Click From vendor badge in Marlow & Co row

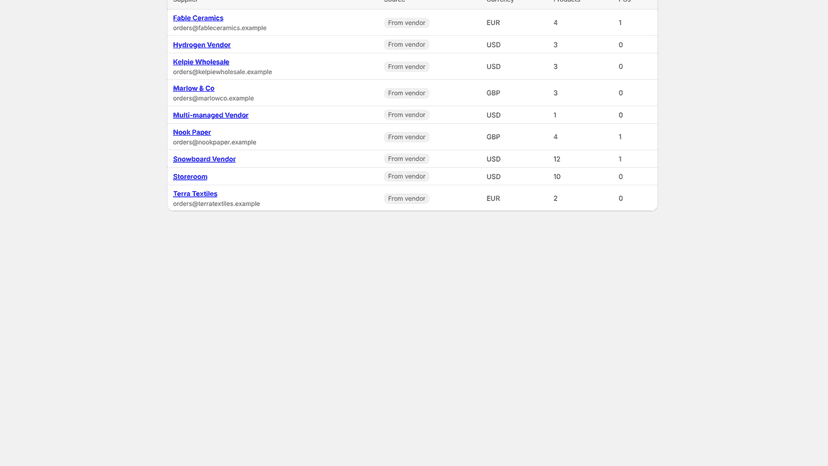(406, 93)
